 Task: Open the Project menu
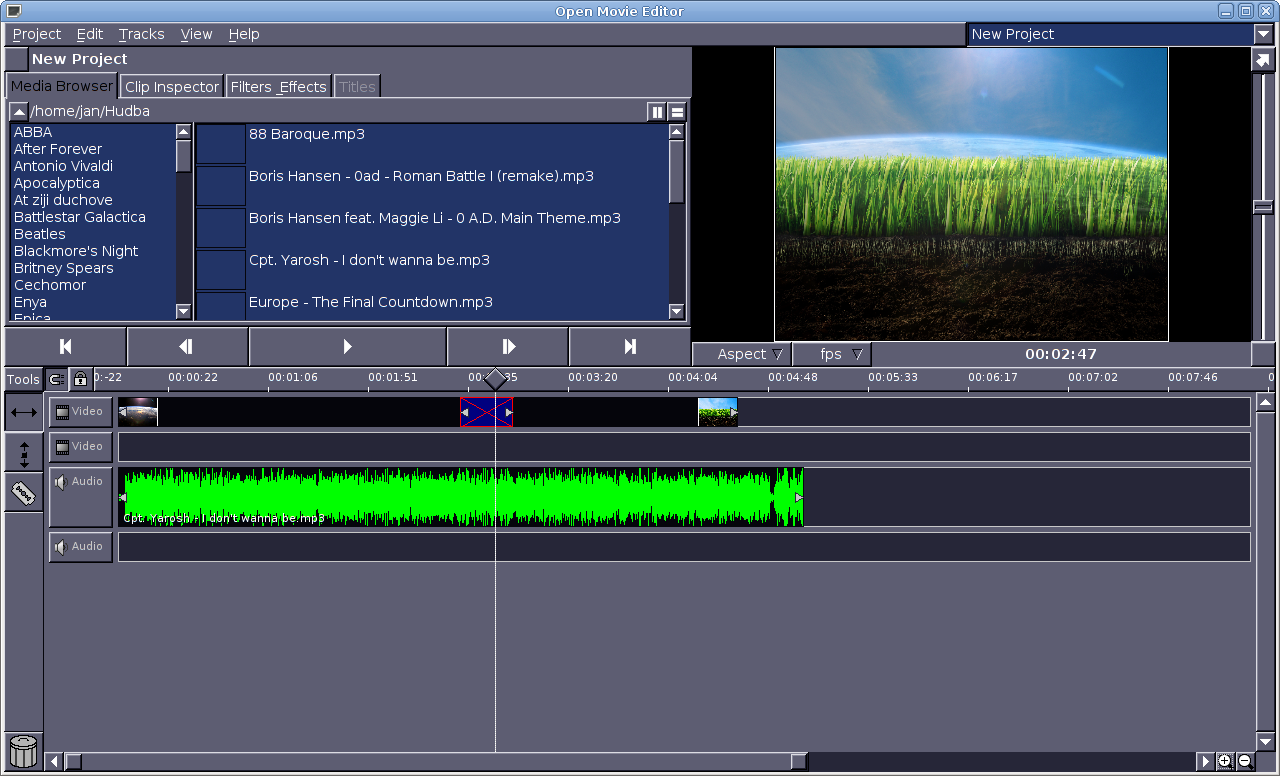pyautogui.click(x=37, y=34)
